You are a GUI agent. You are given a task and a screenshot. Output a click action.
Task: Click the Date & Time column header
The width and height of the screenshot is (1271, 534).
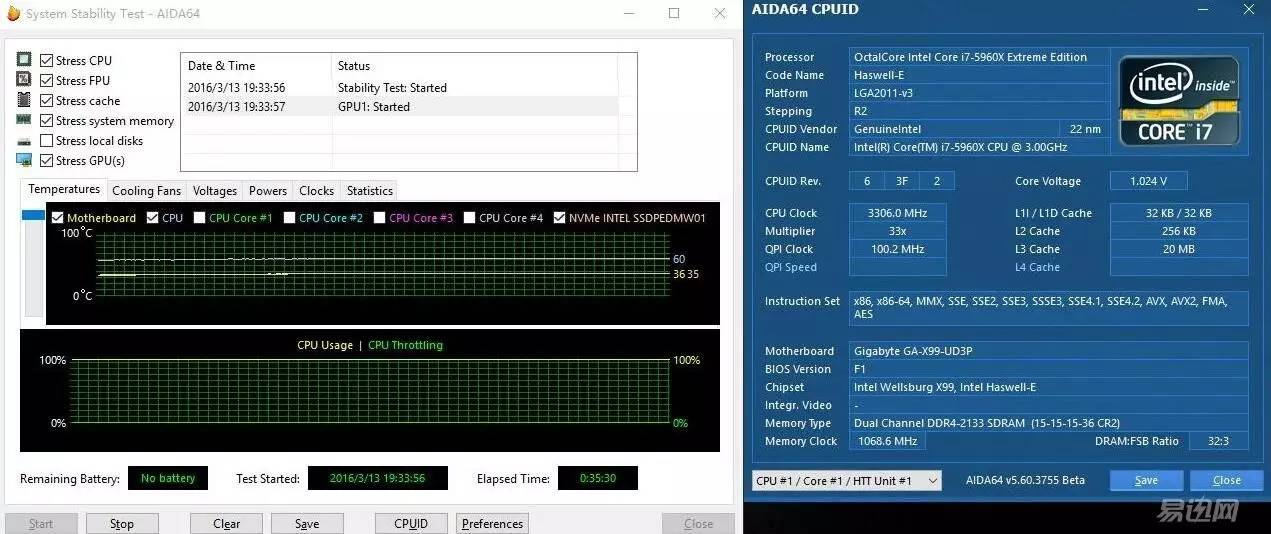pyautogui.click(x=256, y=66)
